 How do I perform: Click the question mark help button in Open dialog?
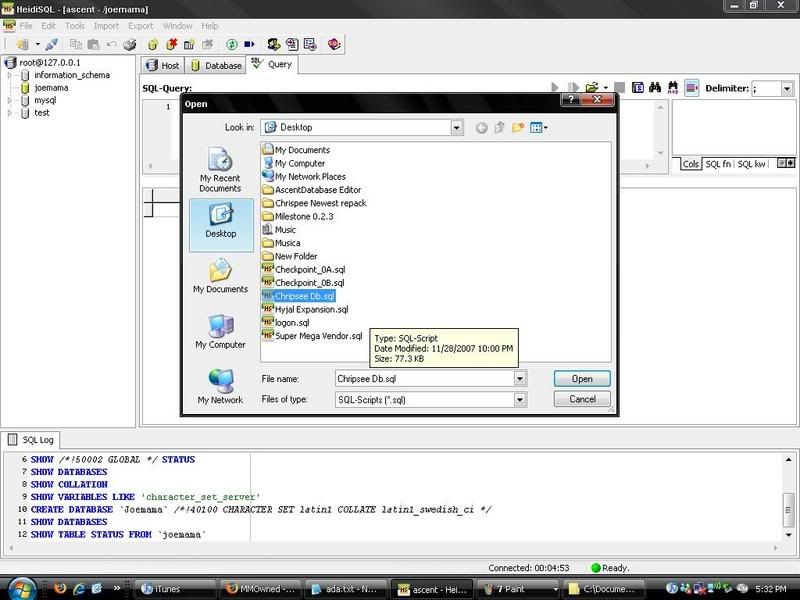point(571,99)
